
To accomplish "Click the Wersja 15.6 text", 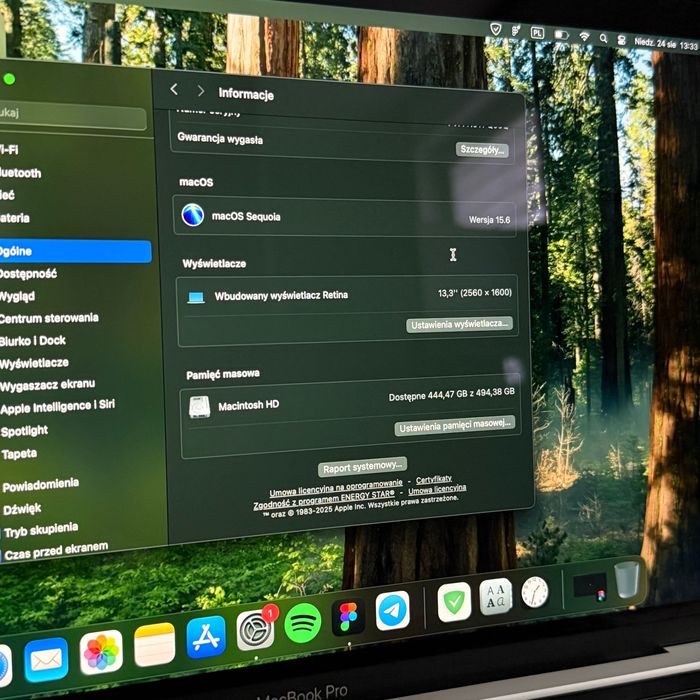I will [x=489, y=219].
